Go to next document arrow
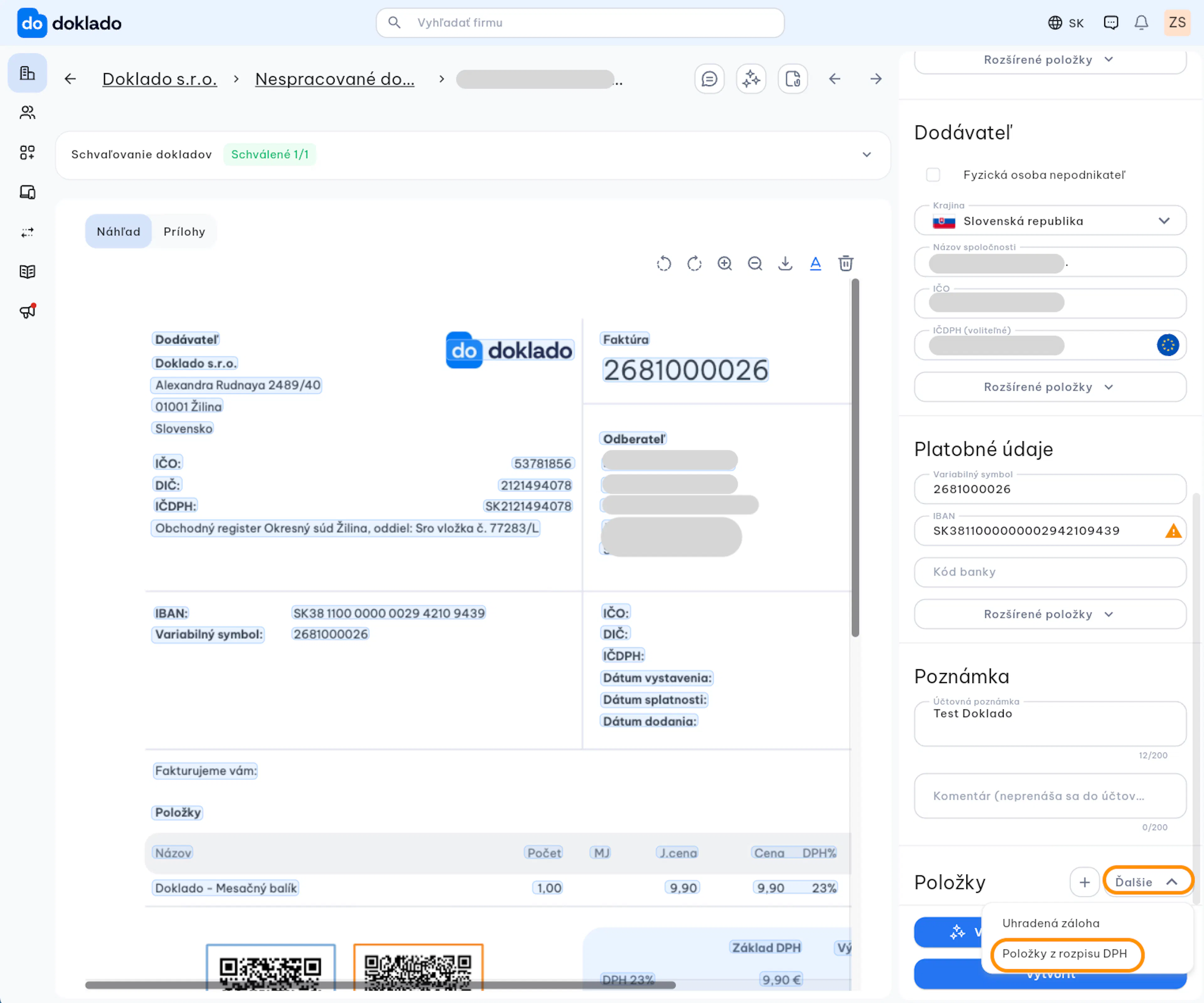Screen dimensions: 1204x1003 (876, 79)
